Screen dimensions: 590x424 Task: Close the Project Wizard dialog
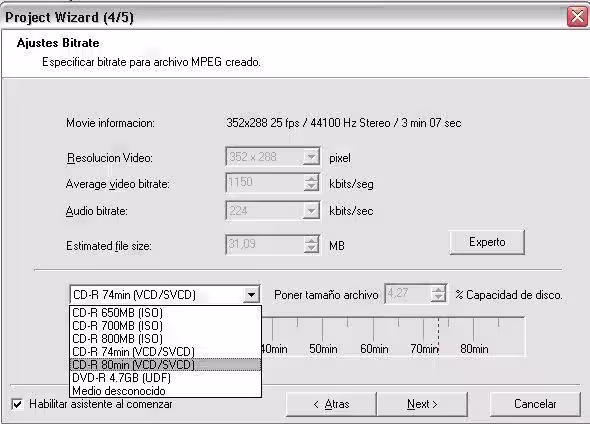pos(577,17)
